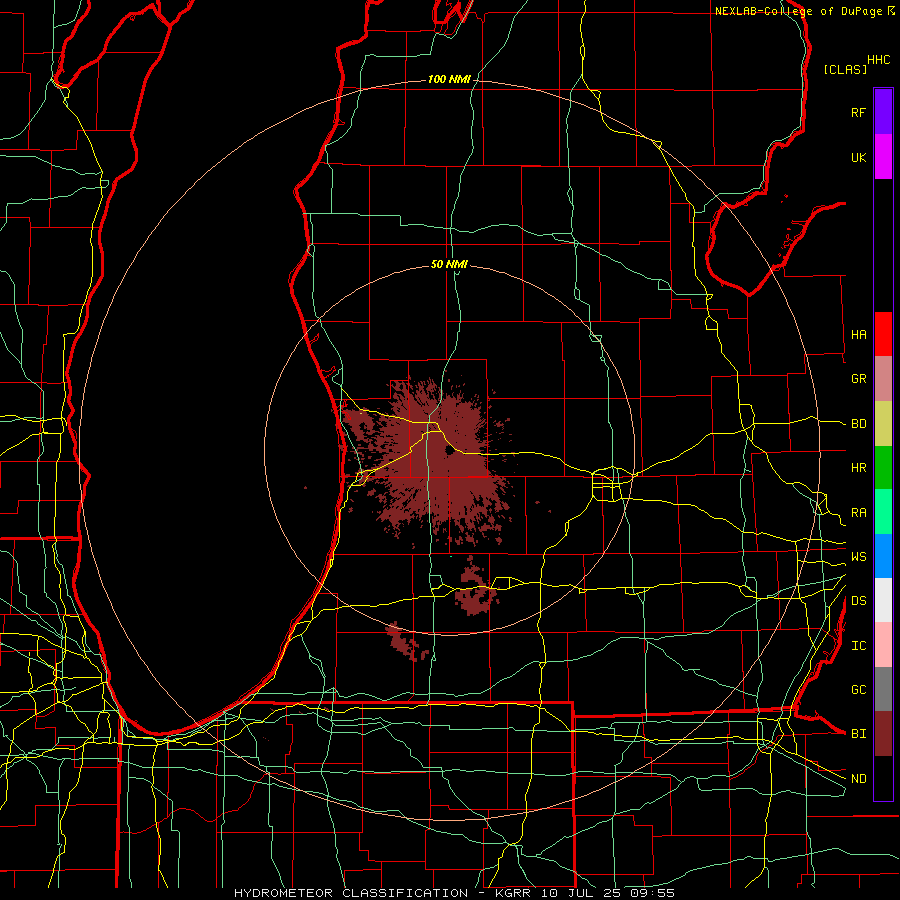Click the IC light pink legend swatch
900x900 pixels.
coord(883,645)
